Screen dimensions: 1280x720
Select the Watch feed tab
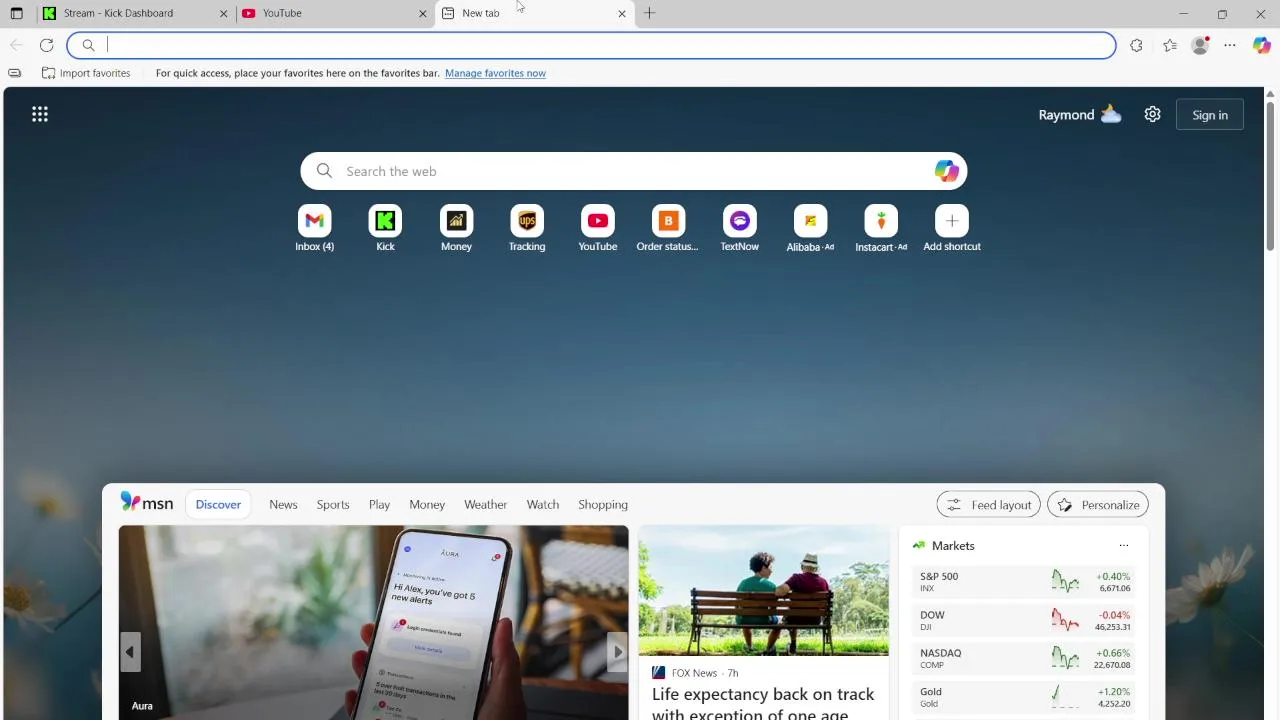[x=543, y=505]
